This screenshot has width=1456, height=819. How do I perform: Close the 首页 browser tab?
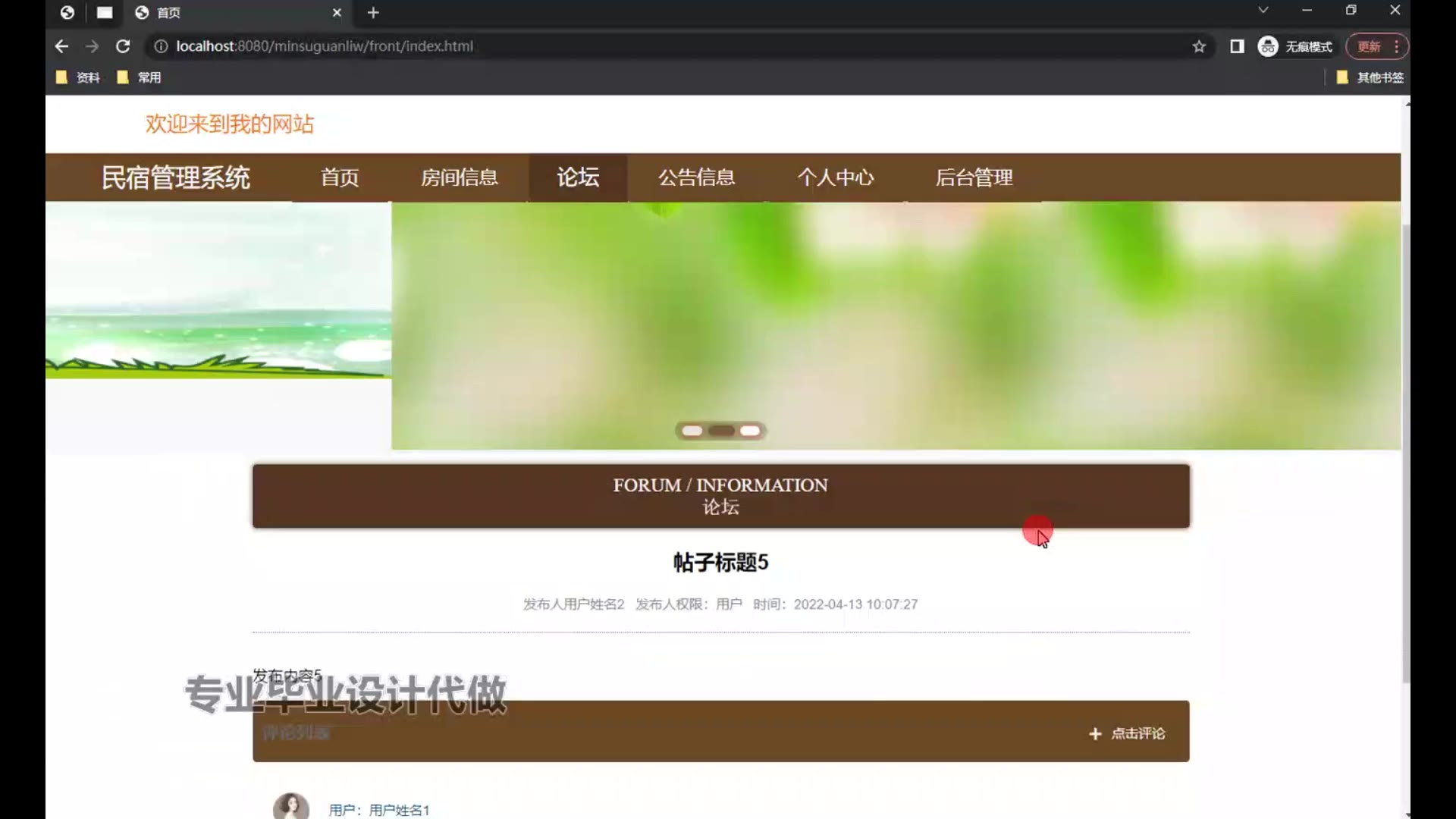coord(337,12)
